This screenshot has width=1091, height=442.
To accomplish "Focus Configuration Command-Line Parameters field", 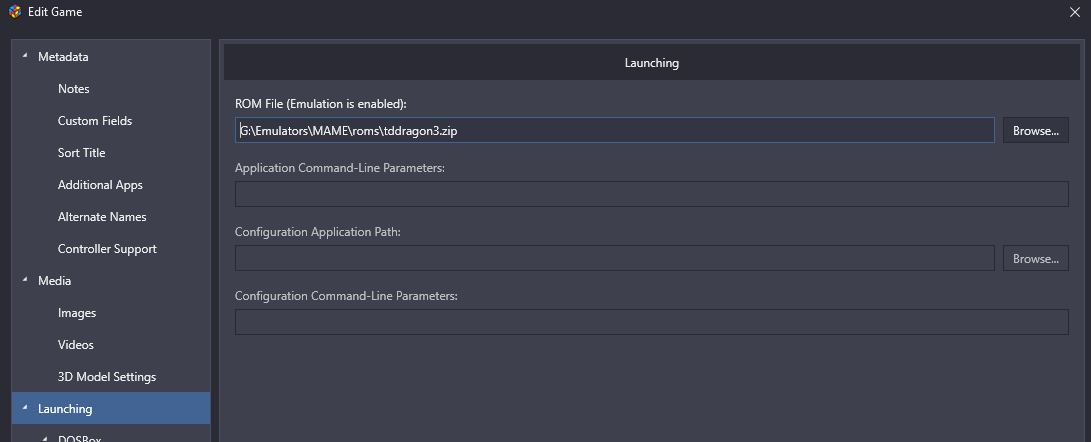I will pos(651,322).
